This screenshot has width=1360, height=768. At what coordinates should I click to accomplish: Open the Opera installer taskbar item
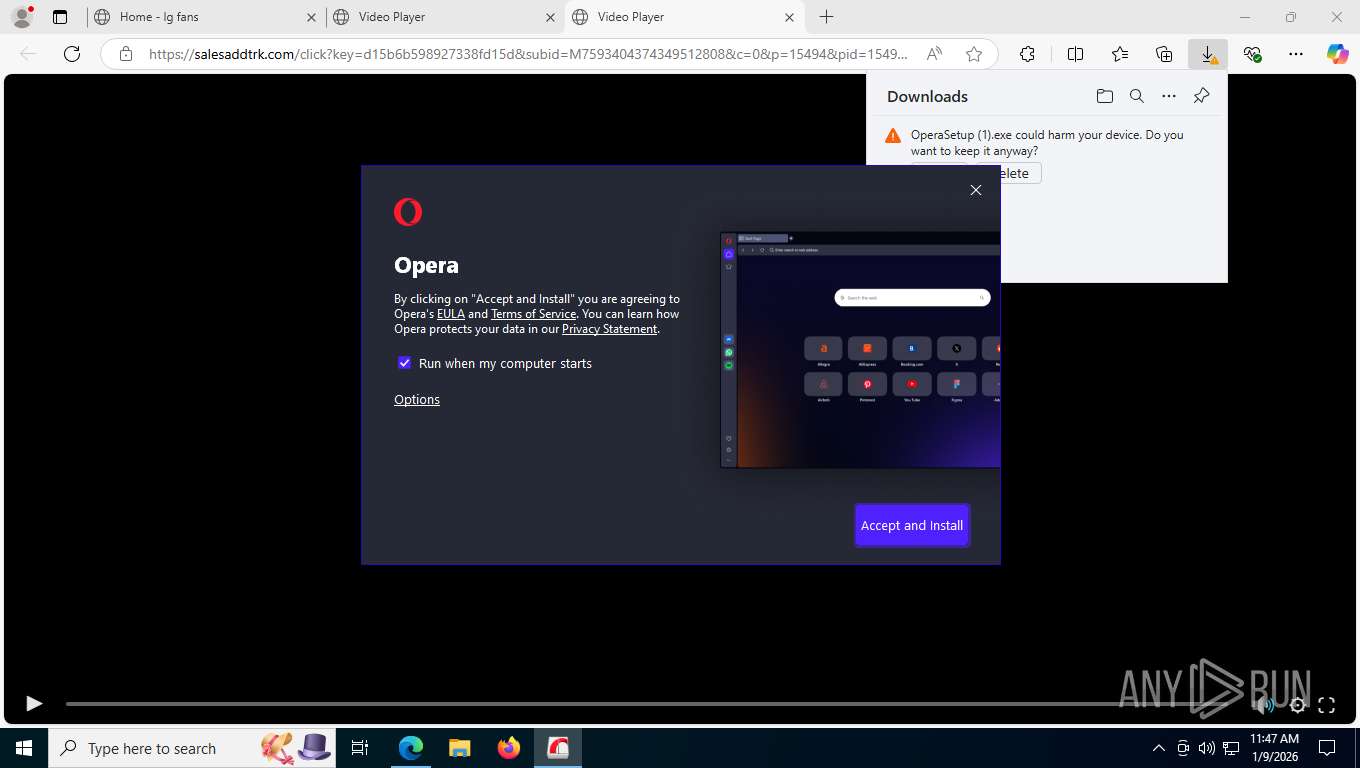pos(558,748)
